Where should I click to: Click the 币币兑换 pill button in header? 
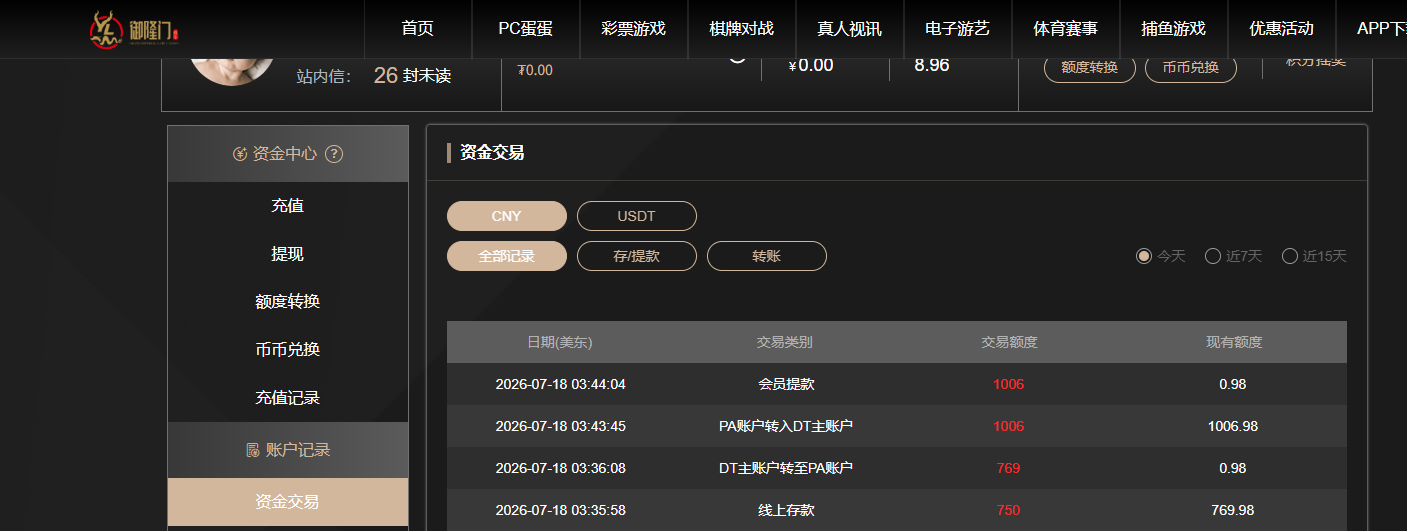click(x=1191, y=68)
